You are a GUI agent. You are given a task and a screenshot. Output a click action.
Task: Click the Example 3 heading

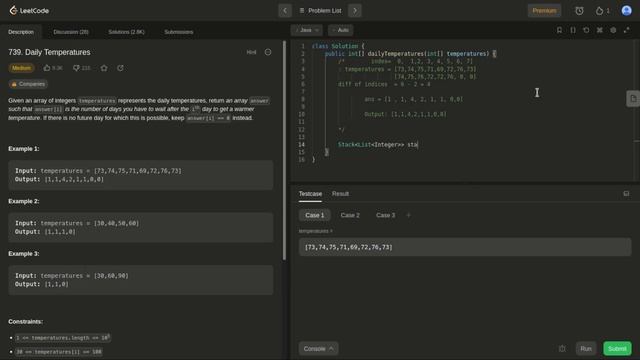pos(24,253)
